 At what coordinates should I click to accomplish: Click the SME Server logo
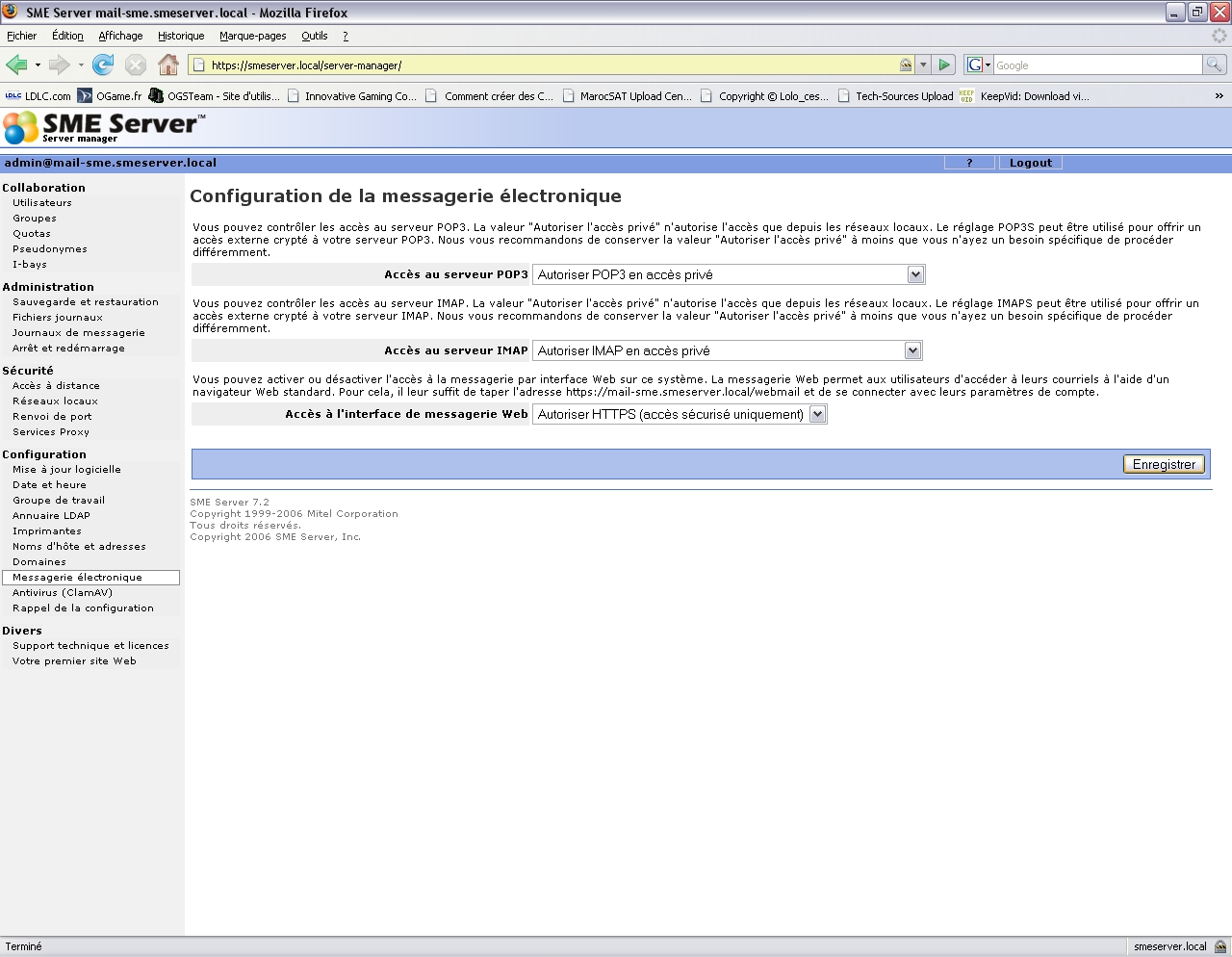pos(104,127)
